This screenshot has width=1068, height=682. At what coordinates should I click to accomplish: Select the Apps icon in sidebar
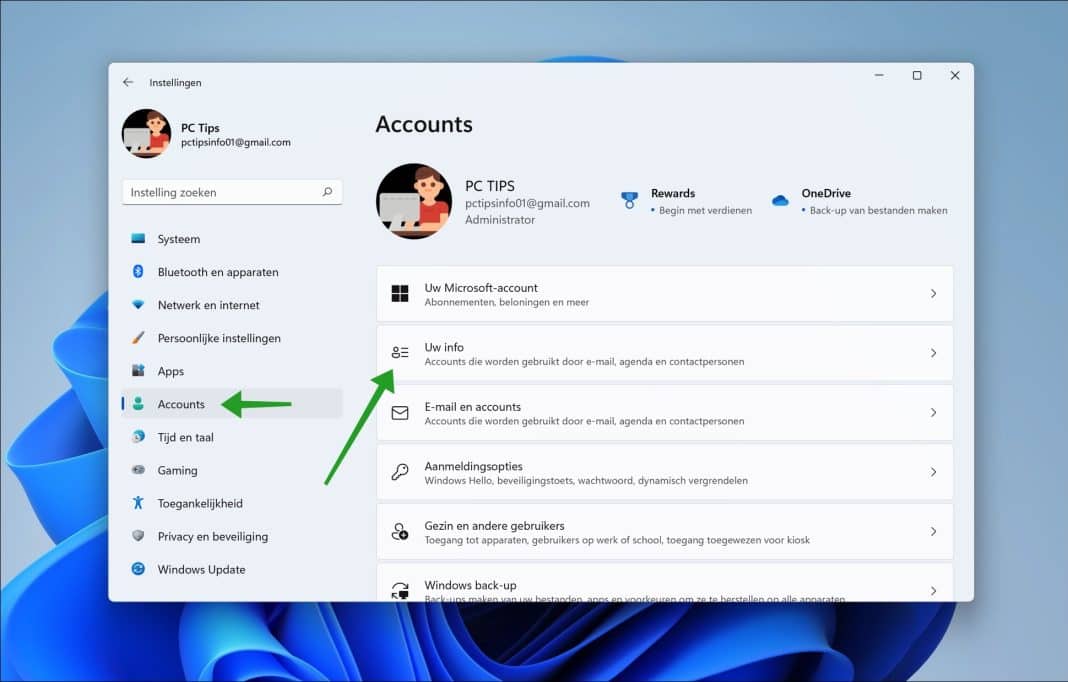[x=141, y=371]
